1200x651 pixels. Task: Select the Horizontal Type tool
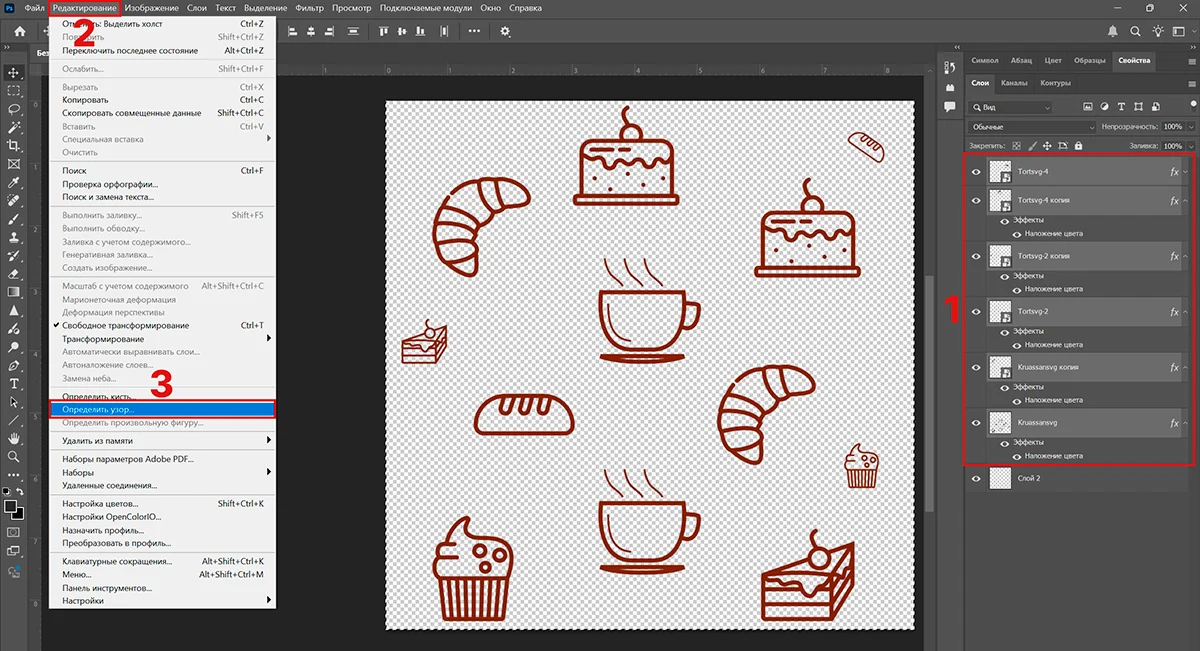tap(14, 384)
